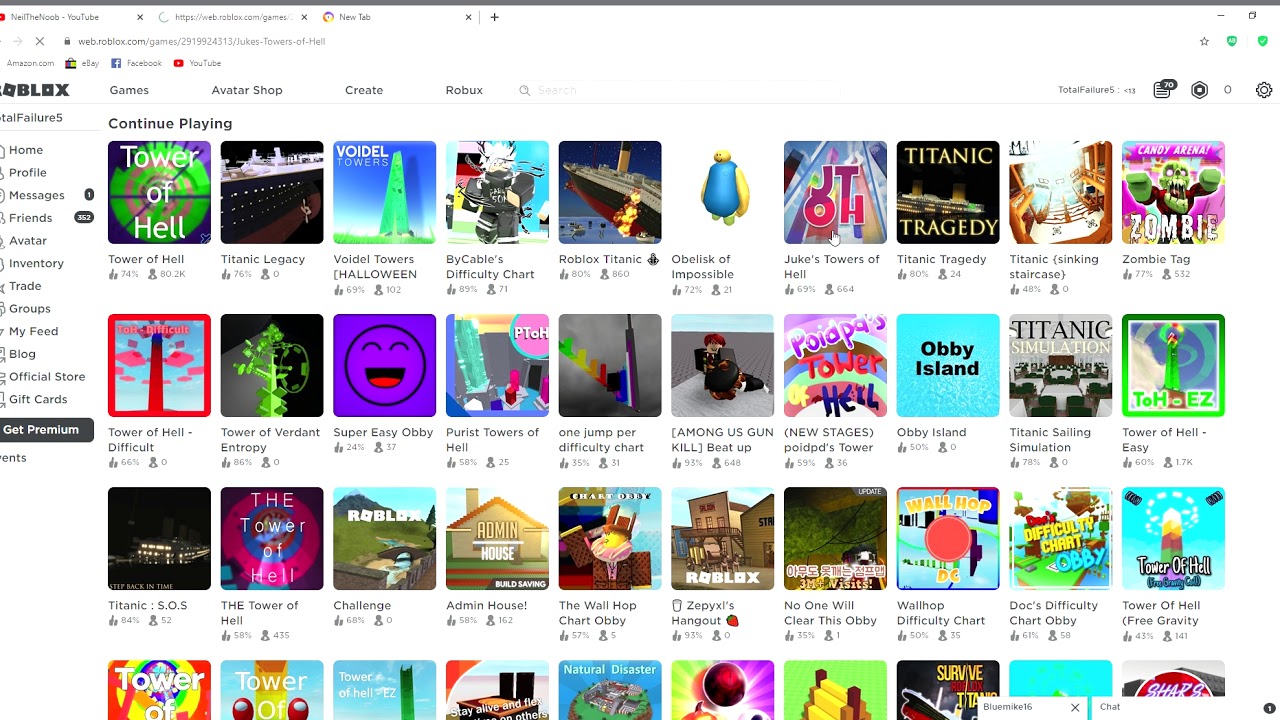Open the Roblox Titanic game thumbnail

coord(610,192)
